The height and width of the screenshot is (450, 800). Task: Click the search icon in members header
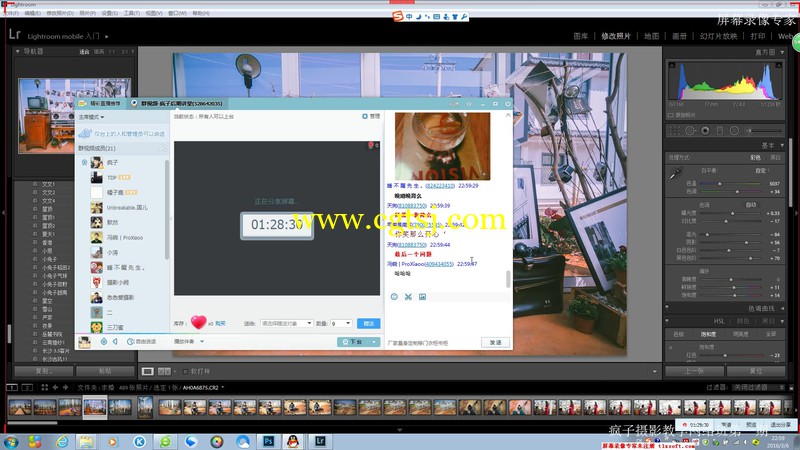click(163, 148)
